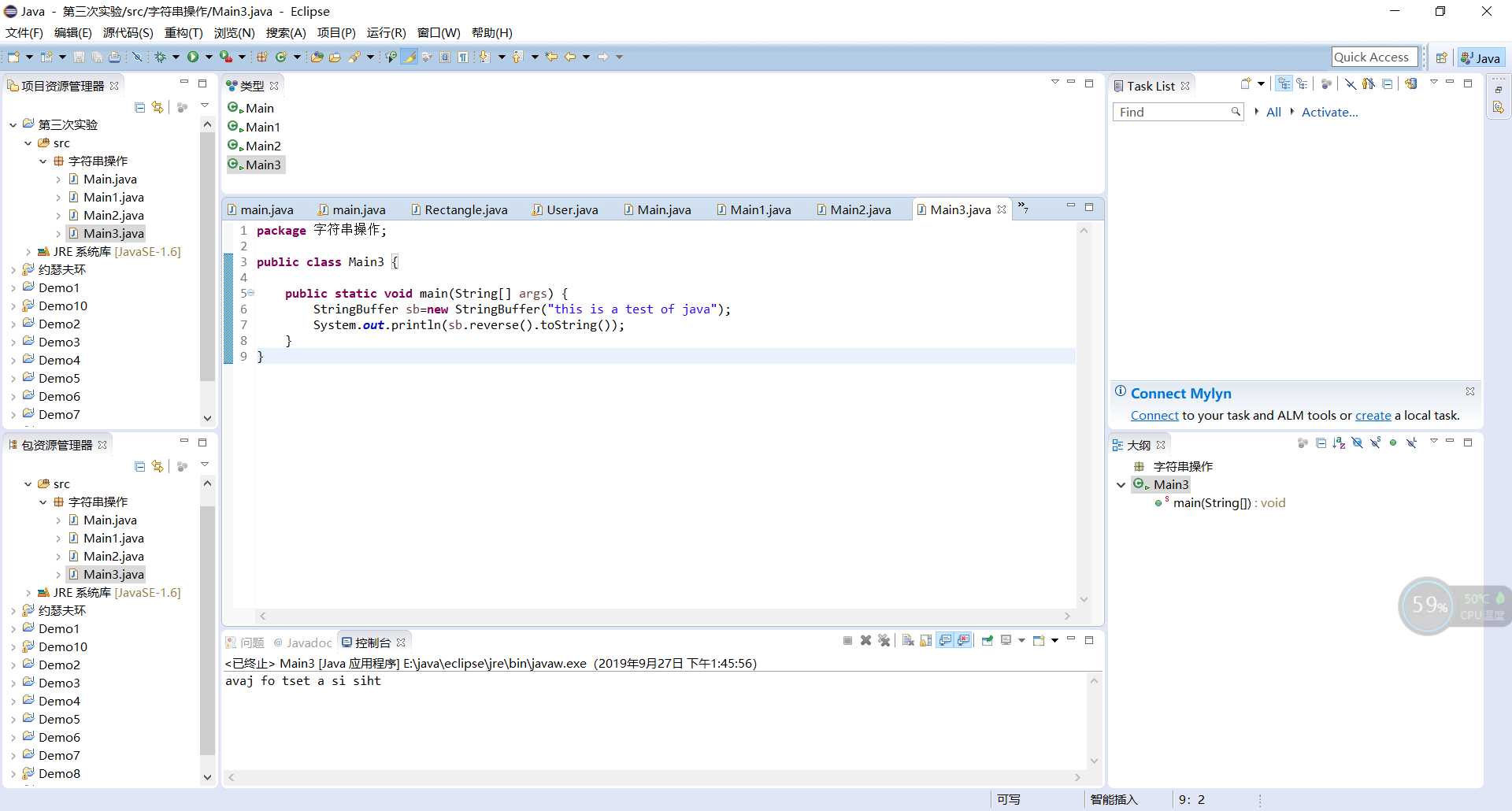
Task: Open New file dropdown arrow in toolbar
Action: [29, 57]
